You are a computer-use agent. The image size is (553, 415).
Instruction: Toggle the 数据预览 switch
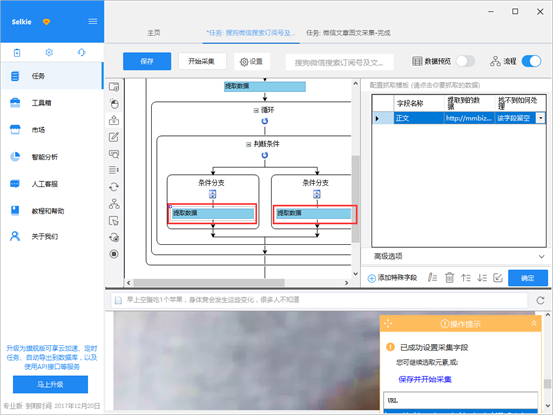[x=465, y=61]
